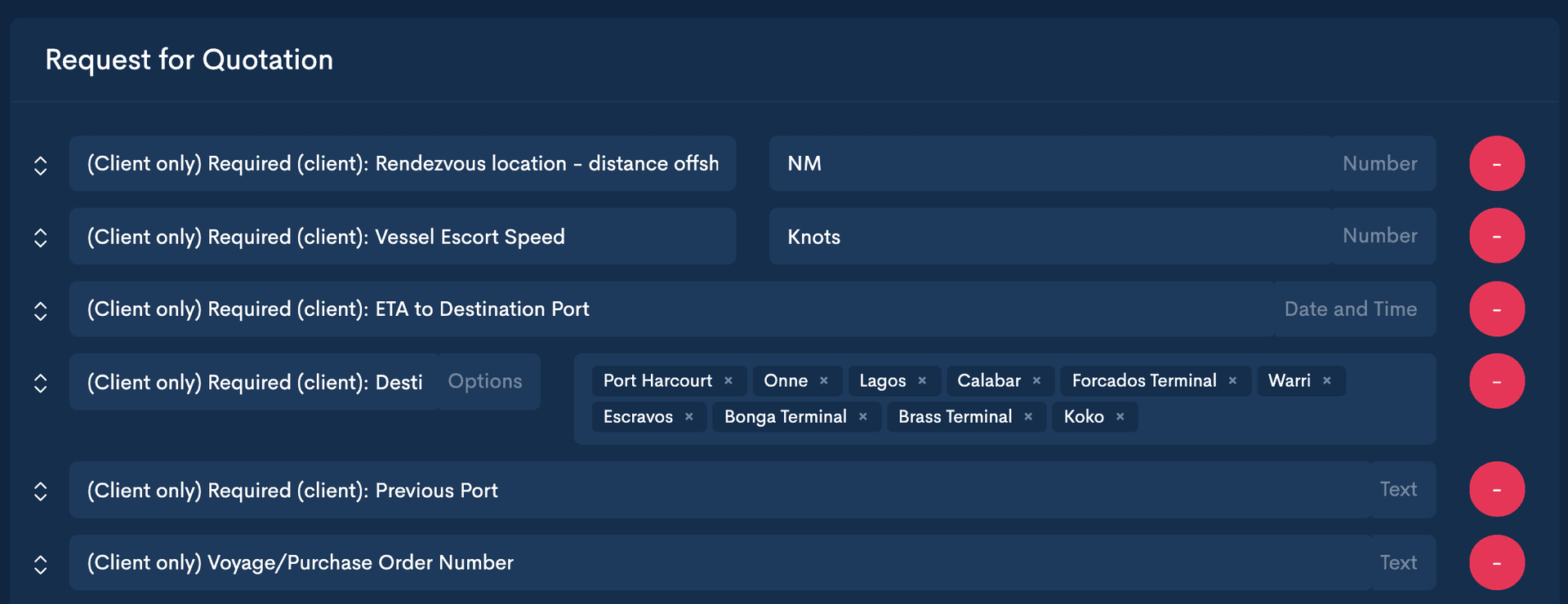Remove the Port Harcourt option tag
The image size is (1568, 604).
click(728, 381)
